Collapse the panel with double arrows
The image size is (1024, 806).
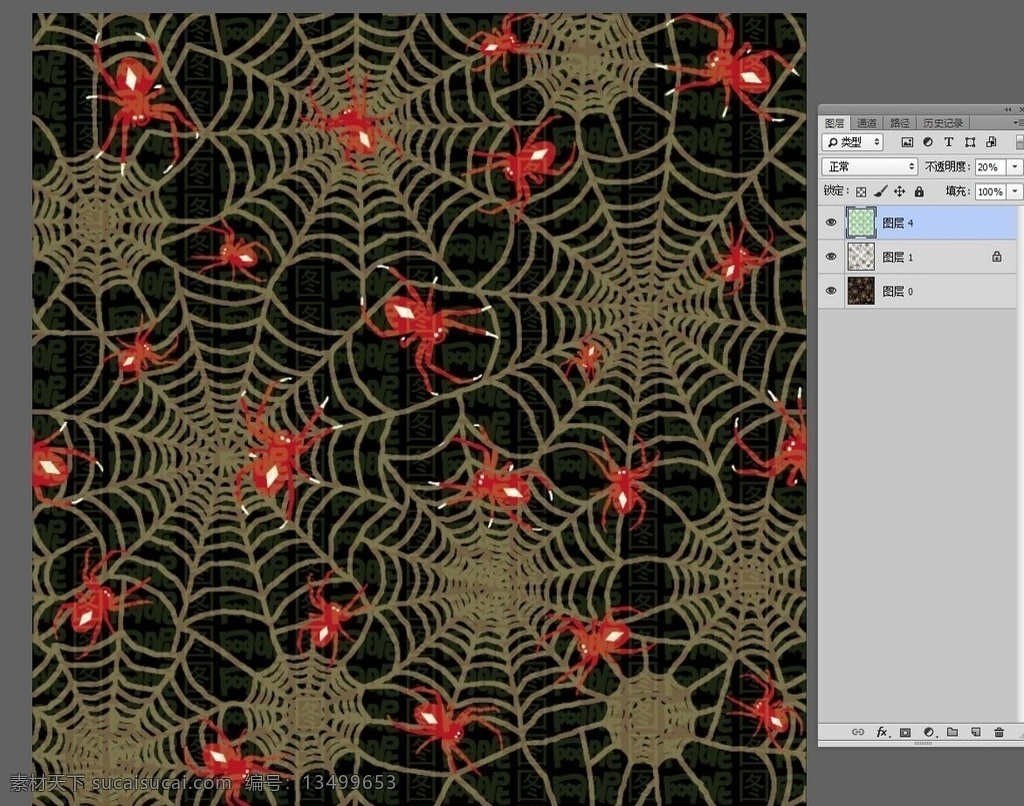(x=1008, y=109)
